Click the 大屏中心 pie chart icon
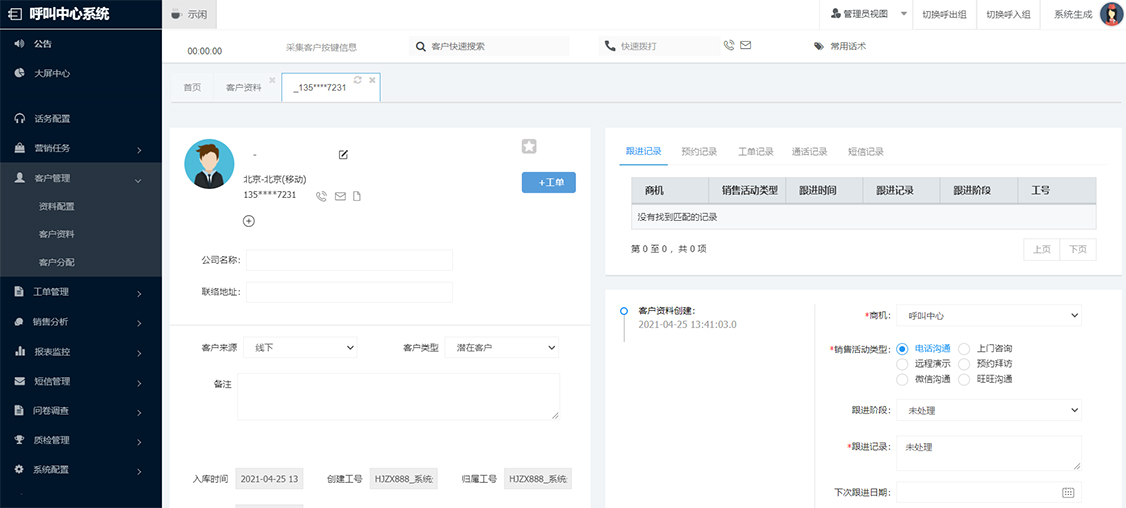 point(19,73)
